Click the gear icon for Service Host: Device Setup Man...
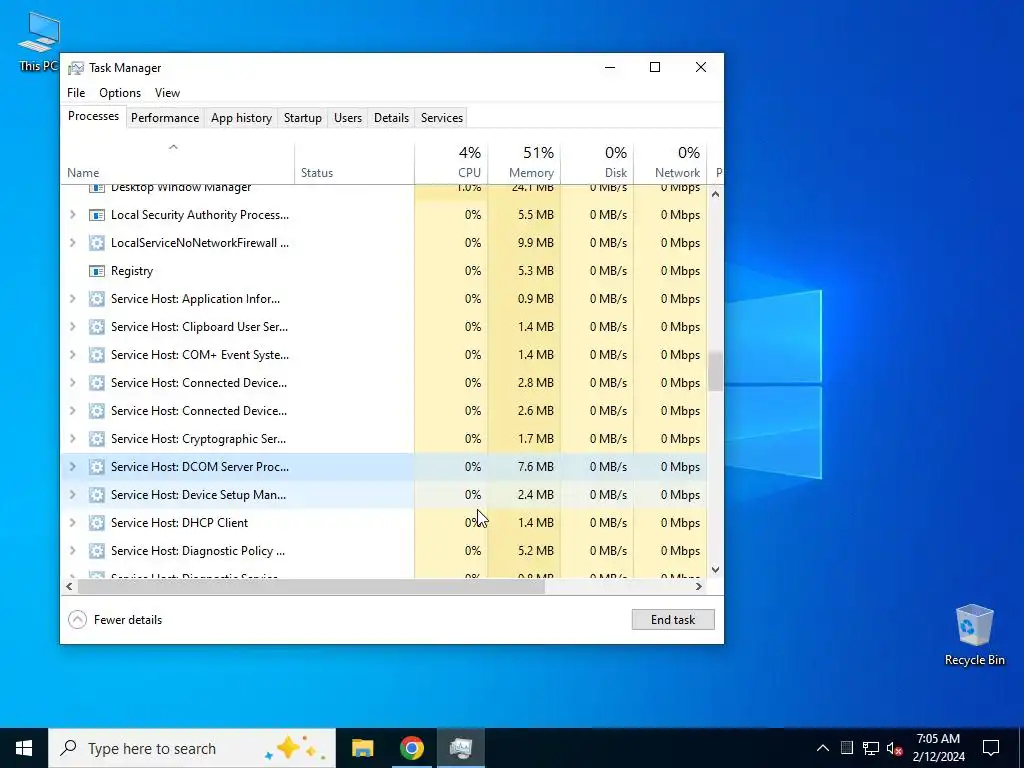 coord(97,495)
